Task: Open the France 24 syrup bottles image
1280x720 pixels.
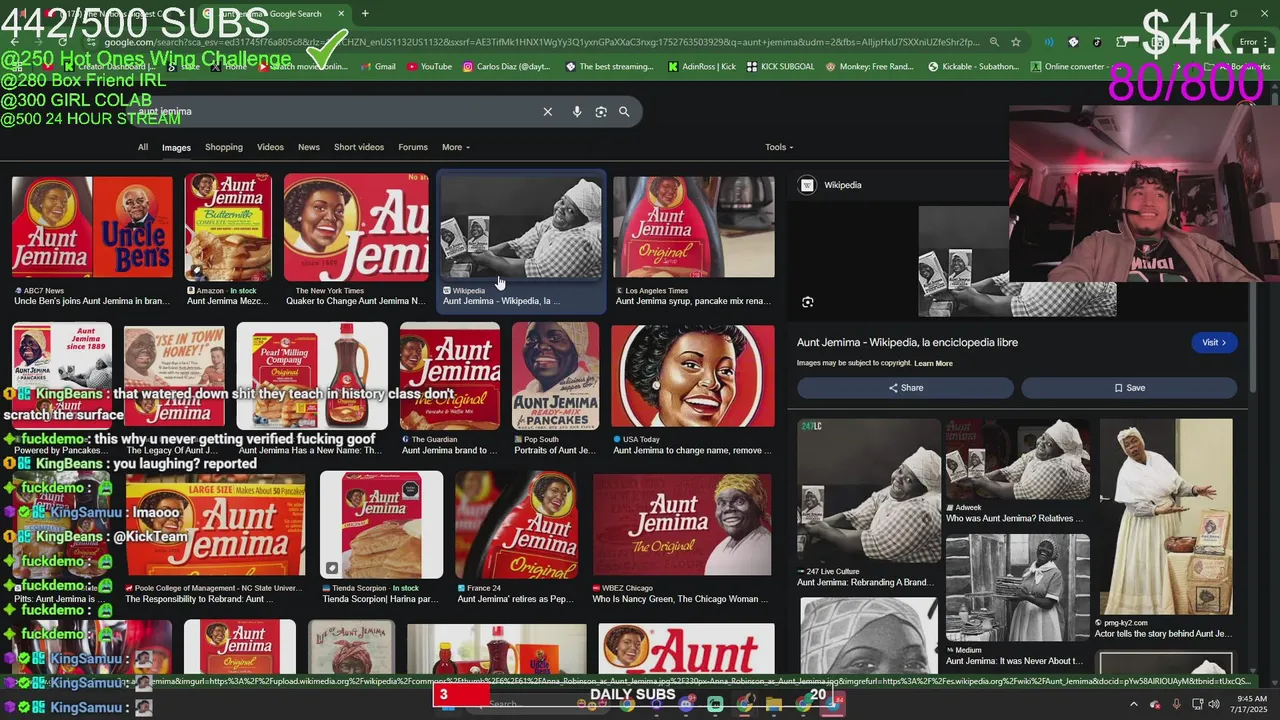Action: tap(518, 525)
